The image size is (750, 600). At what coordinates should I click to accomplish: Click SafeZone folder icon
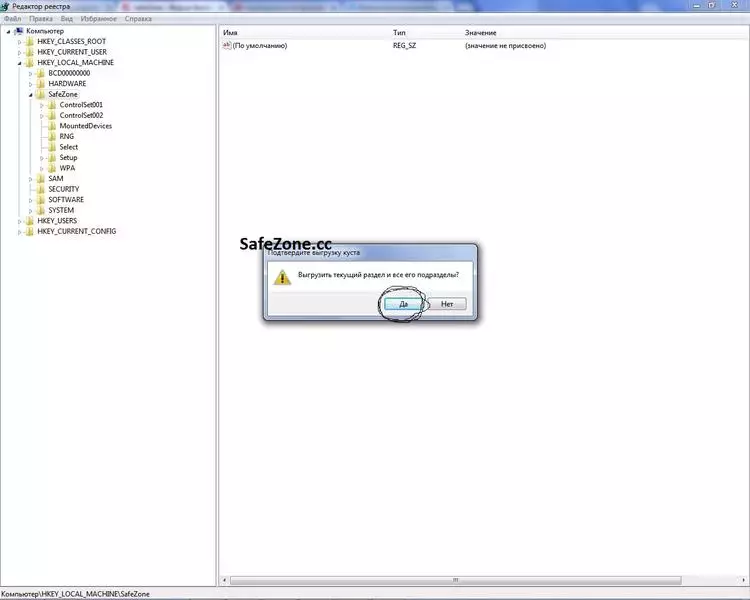click(x=41, y=94)
